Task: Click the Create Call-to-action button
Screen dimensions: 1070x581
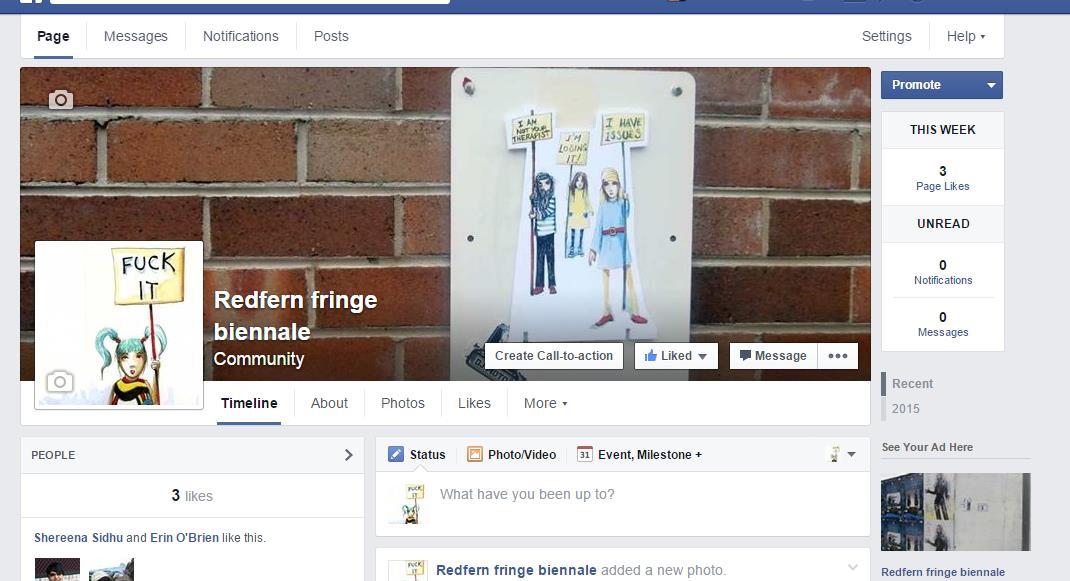Action: coord(554,356)
